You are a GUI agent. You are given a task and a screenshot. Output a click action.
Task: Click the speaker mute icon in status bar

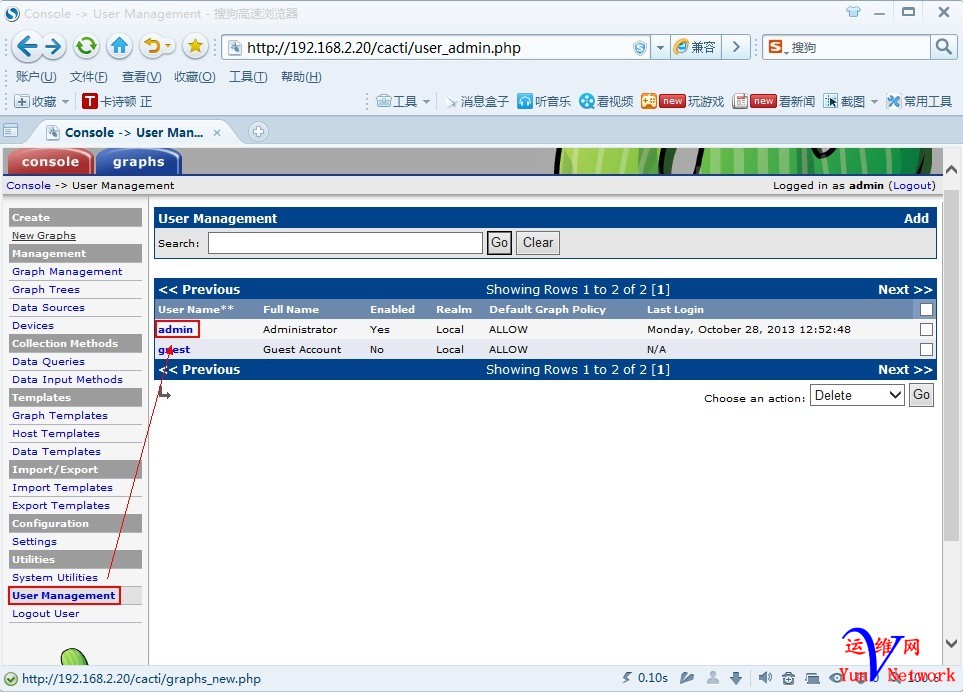pos(765,678)
